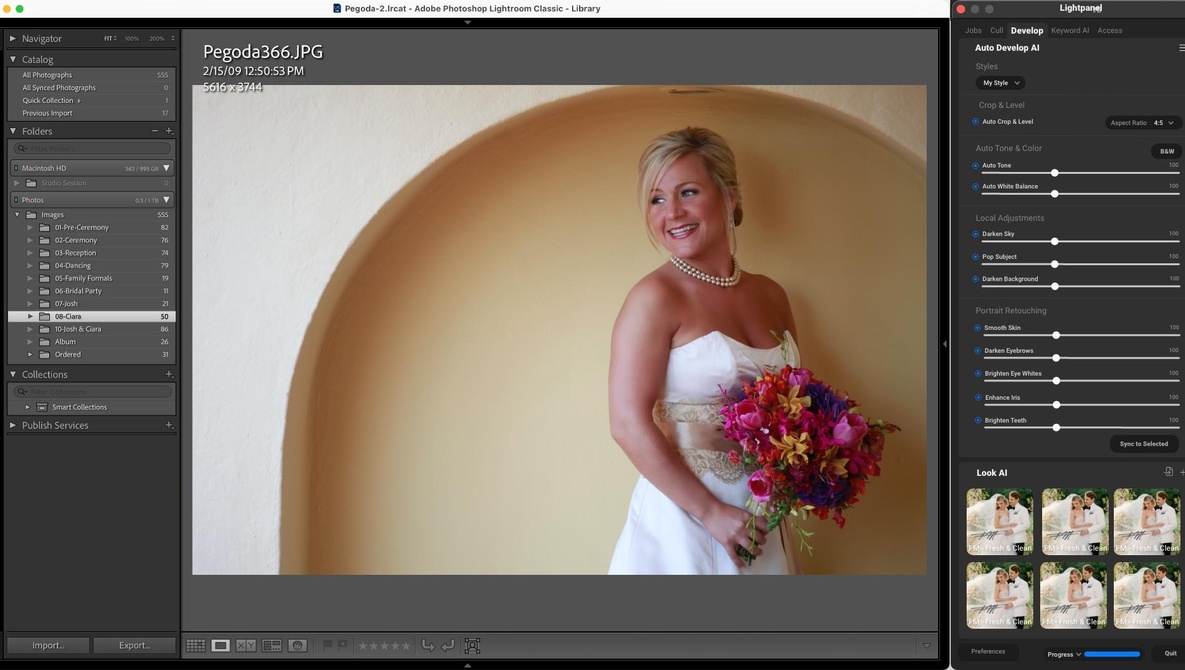Screen dimensions: 1185x670
Task: Click the B&W button
Action: (1167, 151)
